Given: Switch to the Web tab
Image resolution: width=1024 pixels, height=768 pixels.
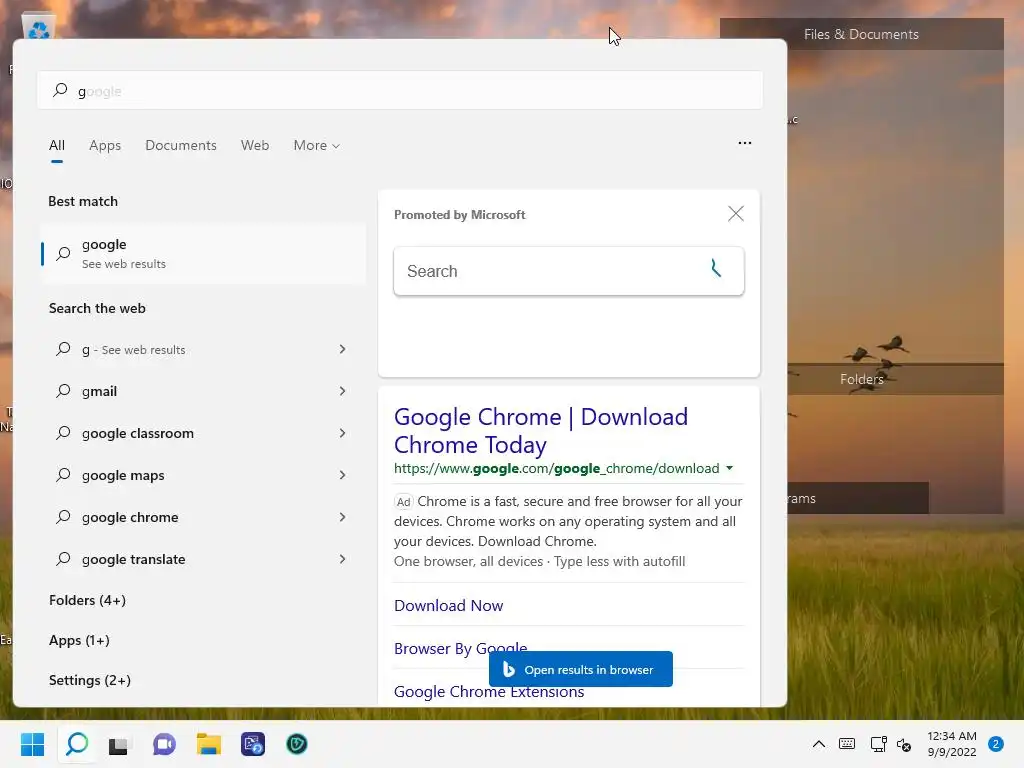Looking at the screenshot, I should coord(255,146).
